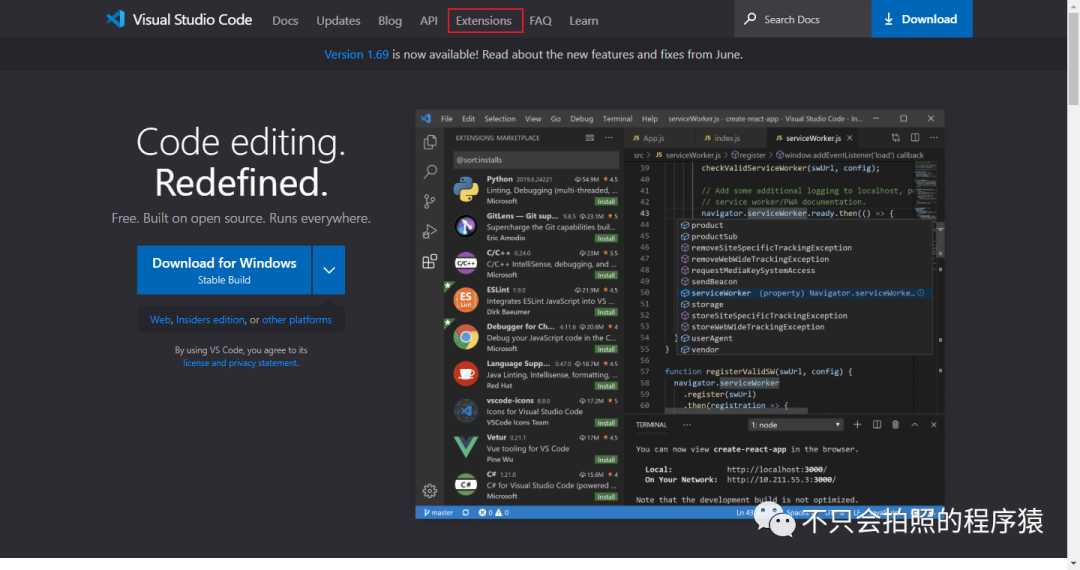Maximize terminal panel with the up chevron
The image size is (1080, 570).
coord(915,425)
